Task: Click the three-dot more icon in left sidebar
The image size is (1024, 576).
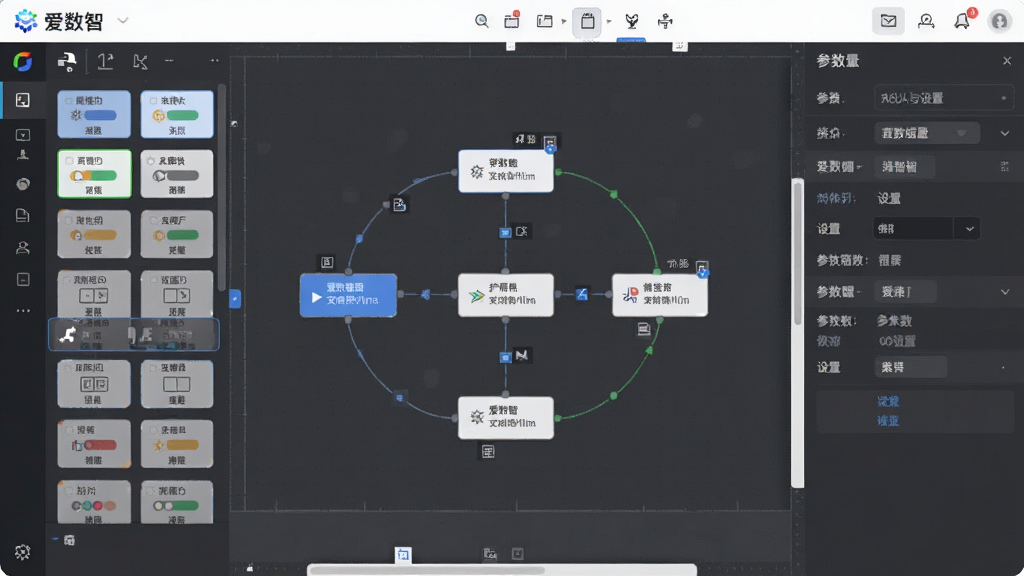Action: click(x=23, y=311)
